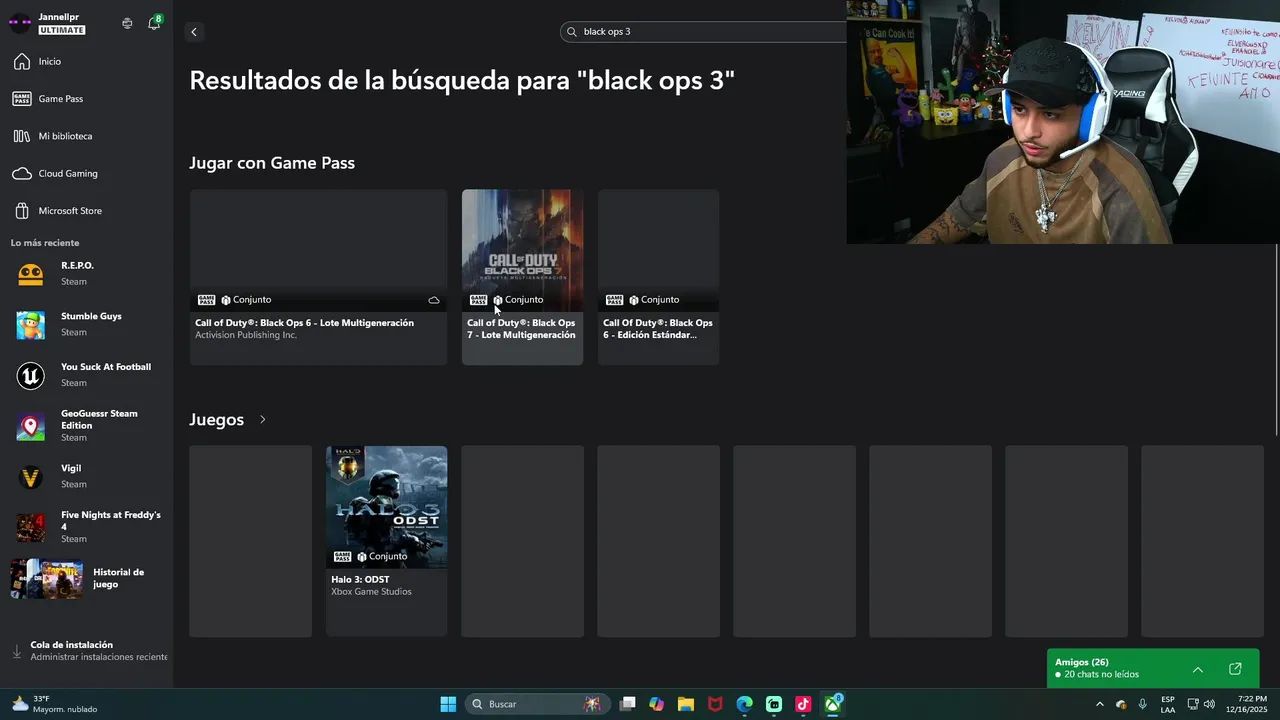Viewport: 1280px width, 720px height.
Task: Click the Xbox app taskbar icon
Action: [x=832, y=704]
